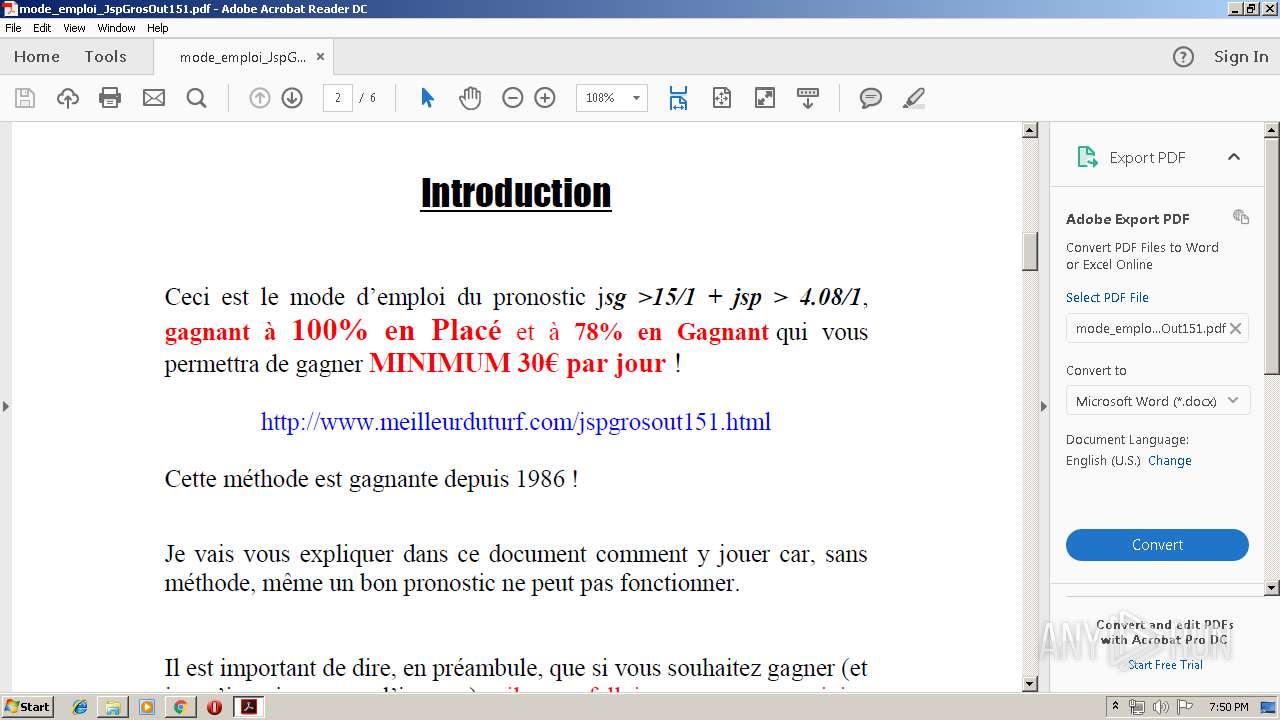This screenshot has height=720, width=1280.
Task: Save the file with the floppy disk icon
Action: pos(25,98)
